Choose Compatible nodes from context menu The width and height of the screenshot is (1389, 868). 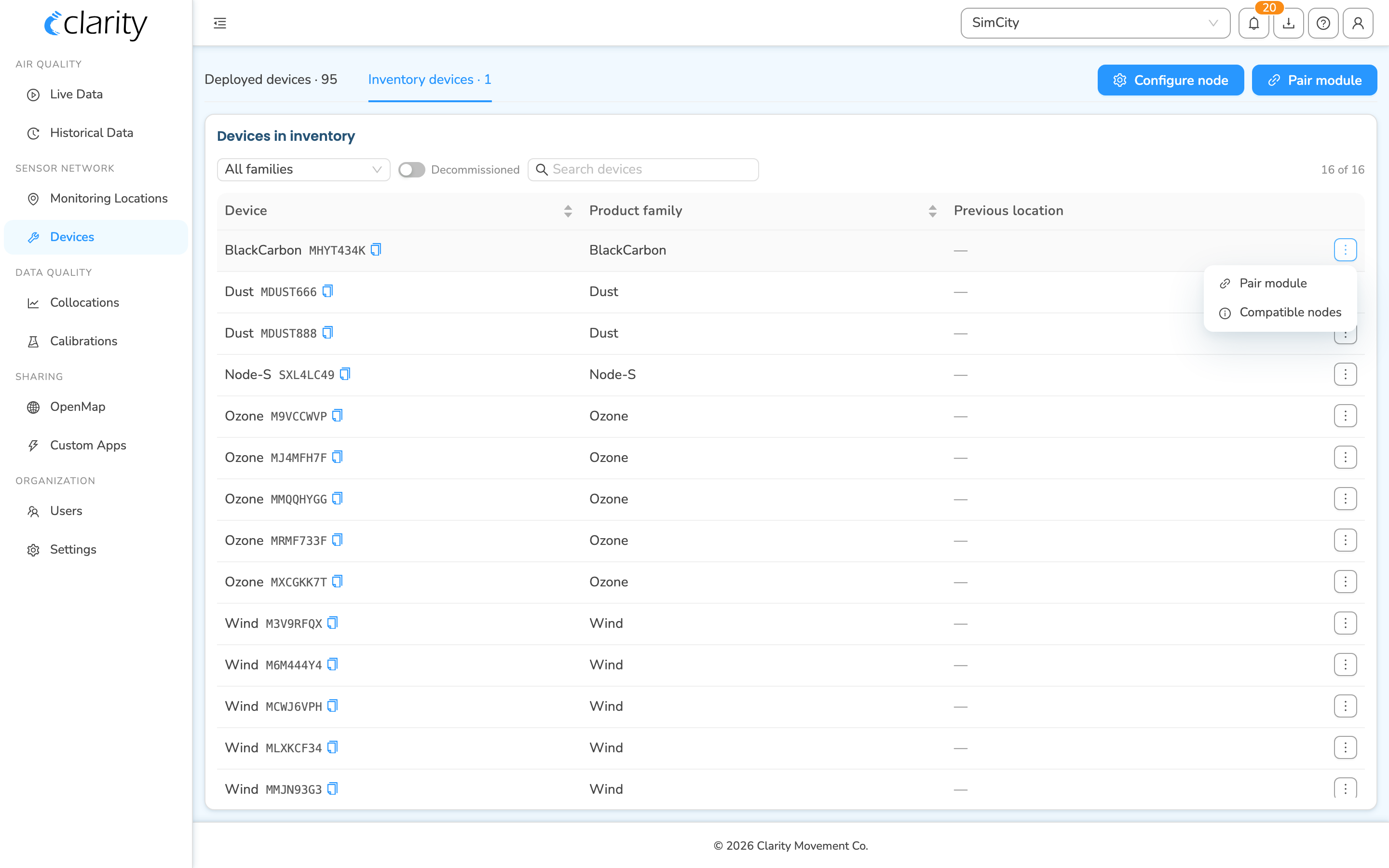click(1280, 312)
